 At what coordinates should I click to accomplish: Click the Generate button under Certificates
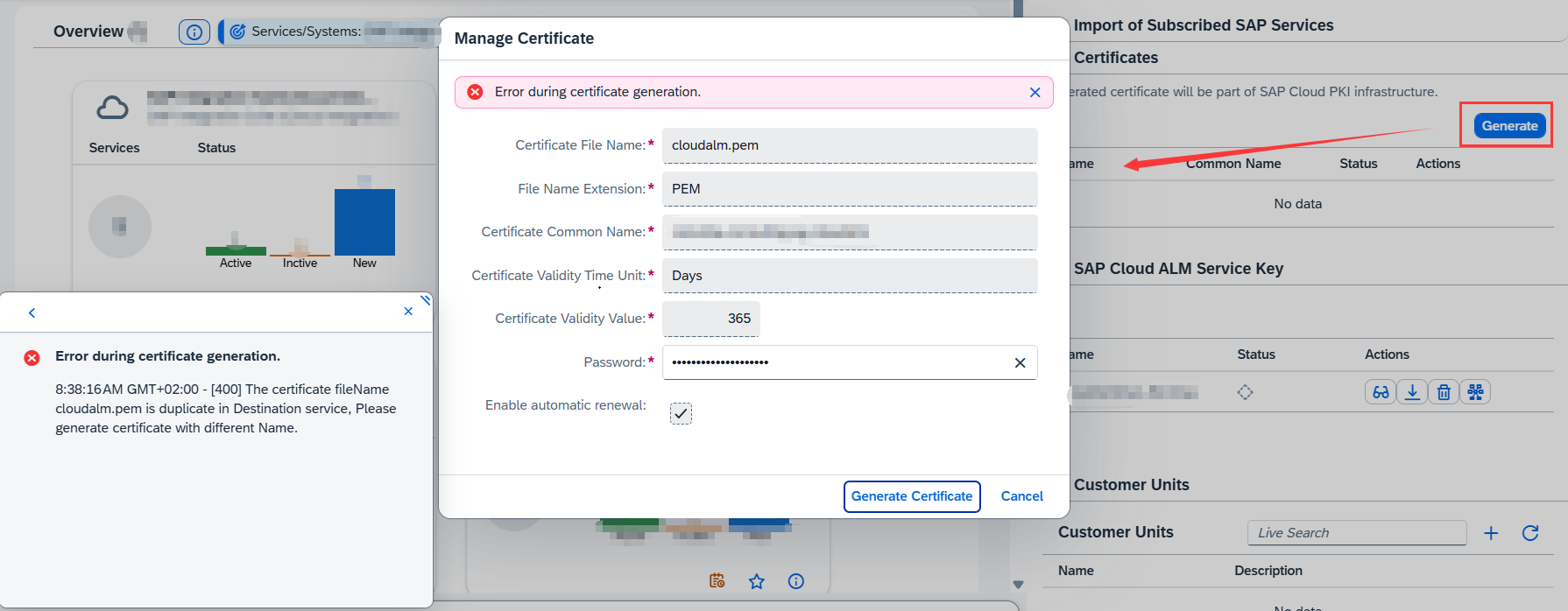pos(1509,126)
